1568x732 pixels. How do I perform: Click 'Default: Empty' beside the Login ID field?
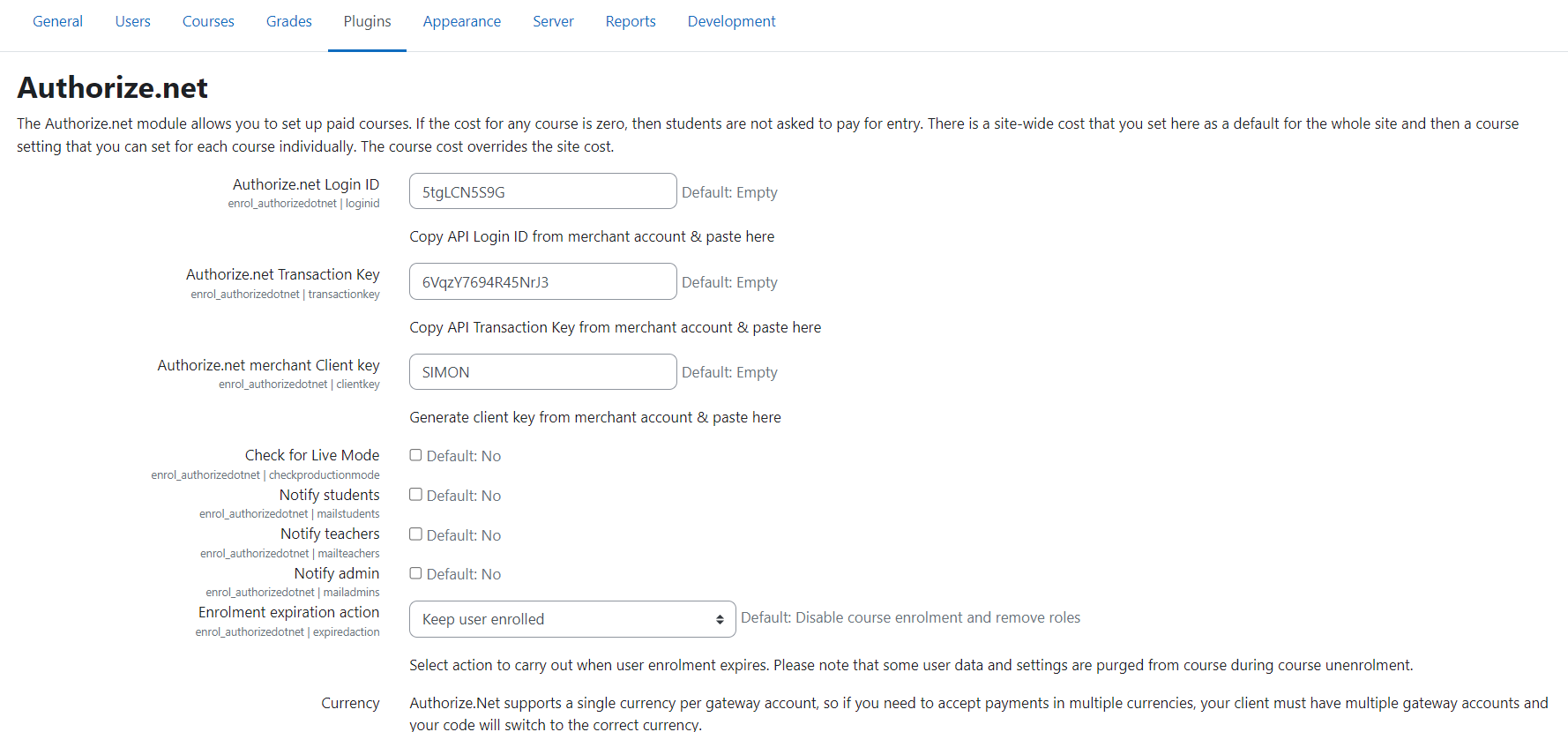point(729,192)
